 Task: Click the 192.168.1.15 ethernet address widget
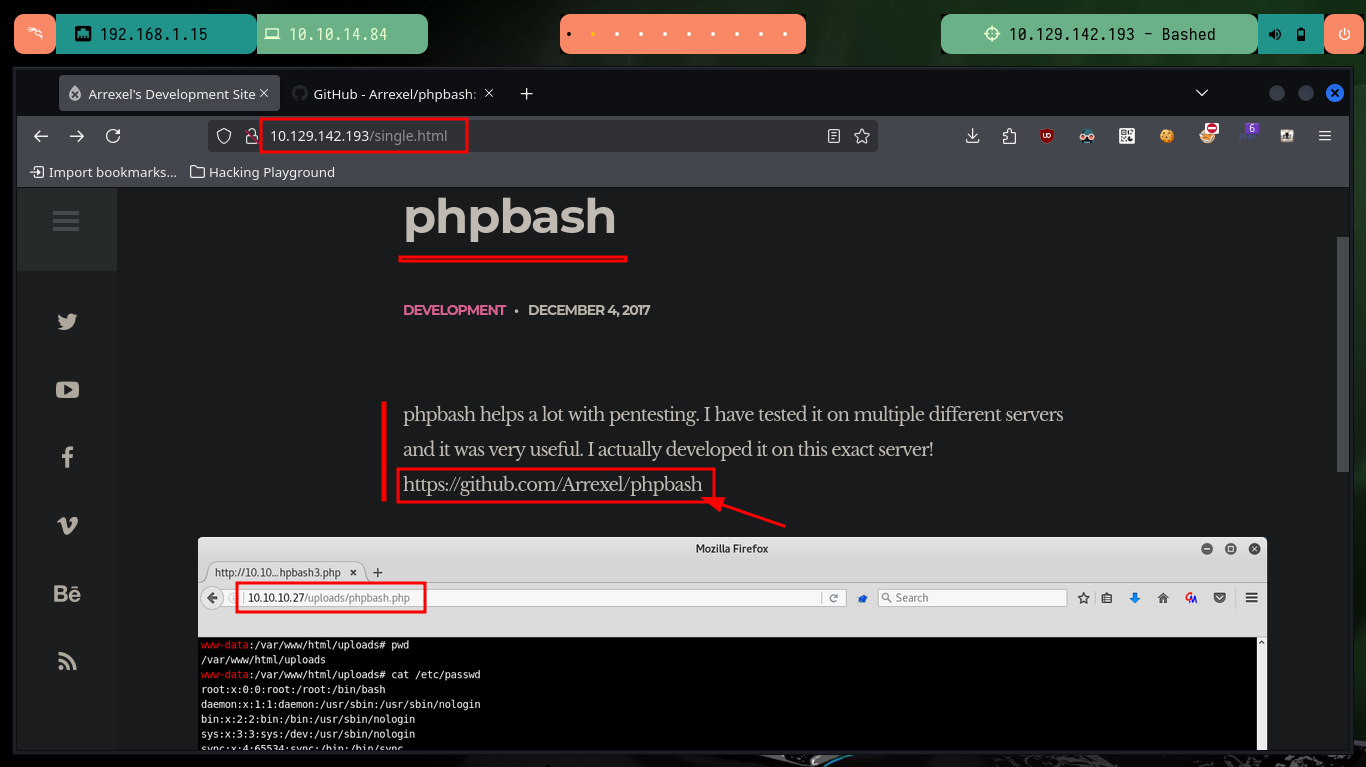[156, 34]
